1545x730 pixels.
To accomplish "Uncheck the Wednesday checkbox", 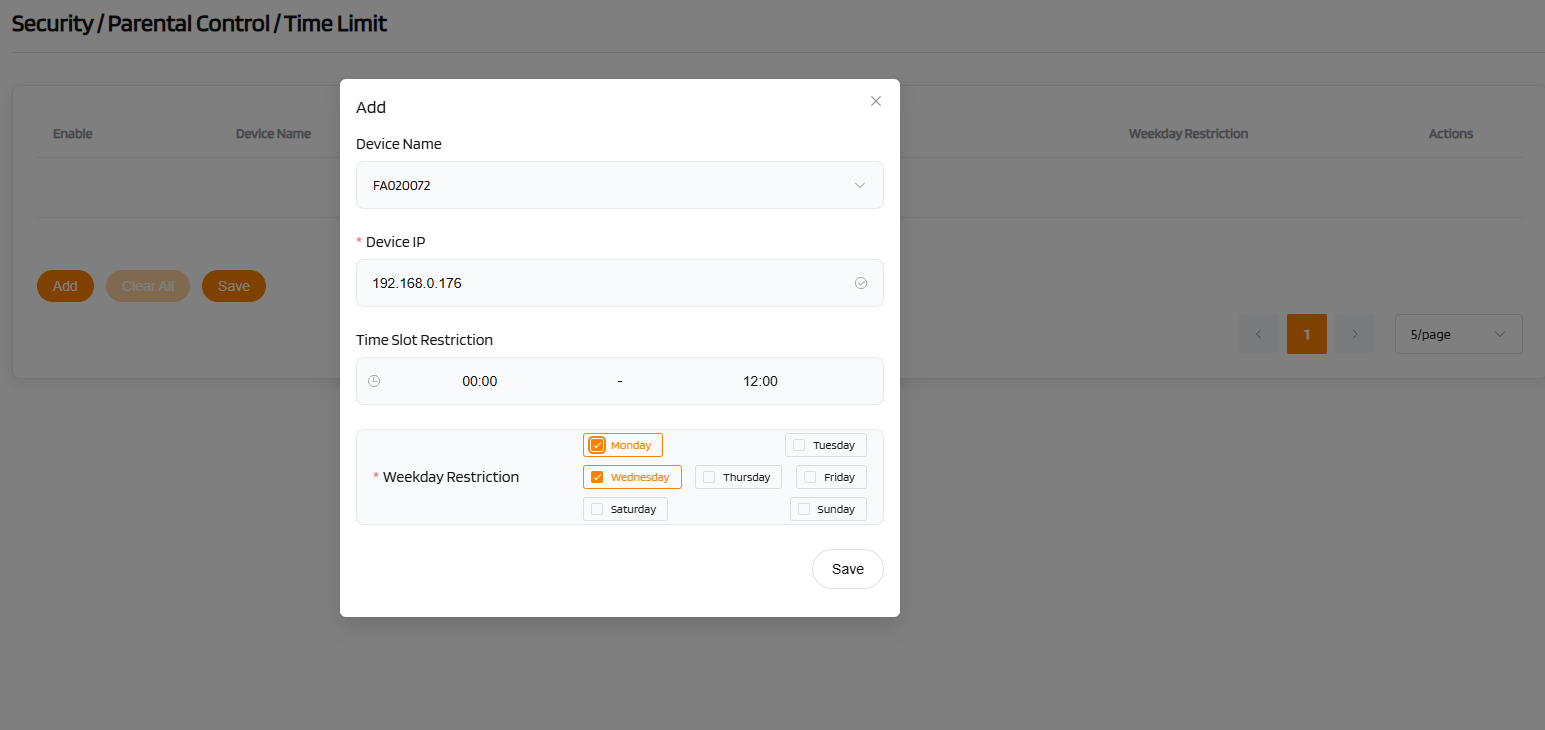I will click(x=597, y=477).
